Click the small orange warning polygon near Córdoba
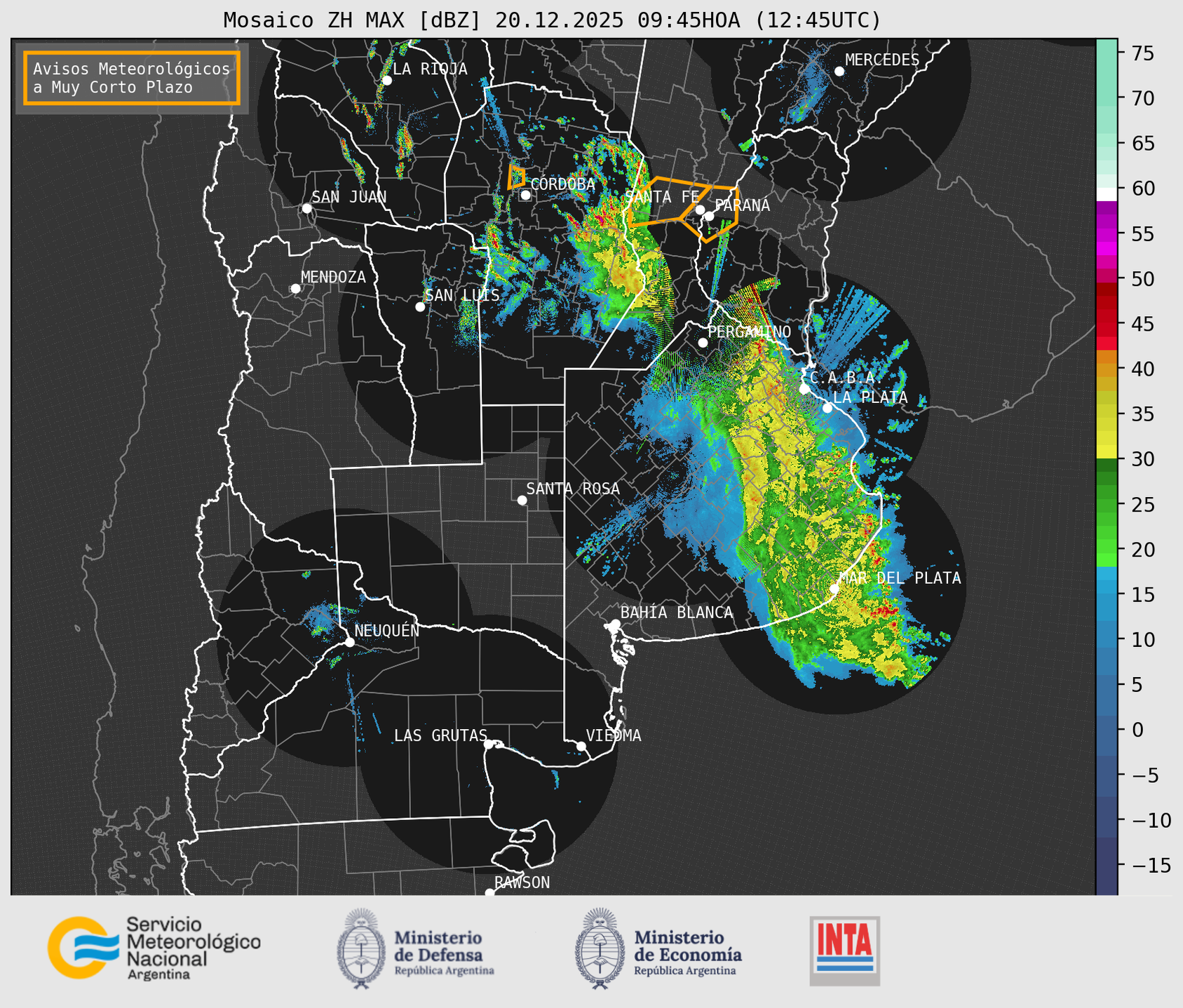 click(x=516, y=177)
